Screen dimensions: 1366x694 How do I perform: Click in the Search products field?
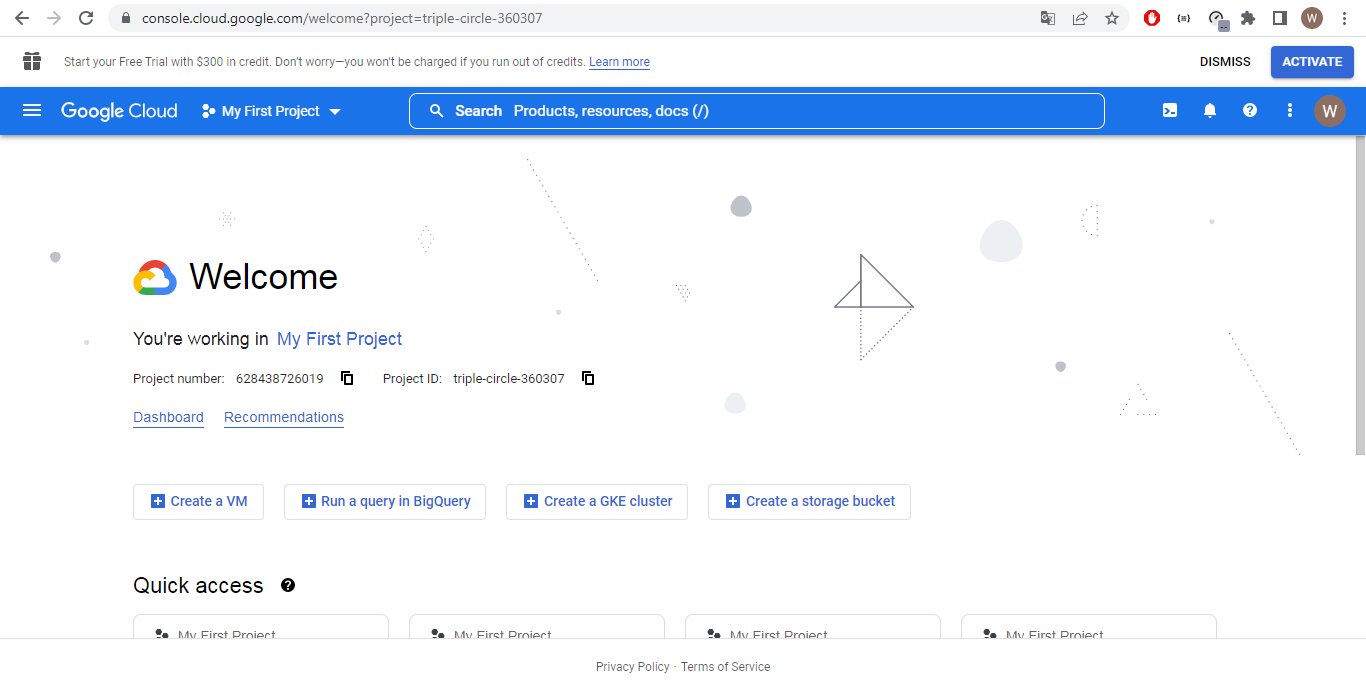tap(757, 111)
